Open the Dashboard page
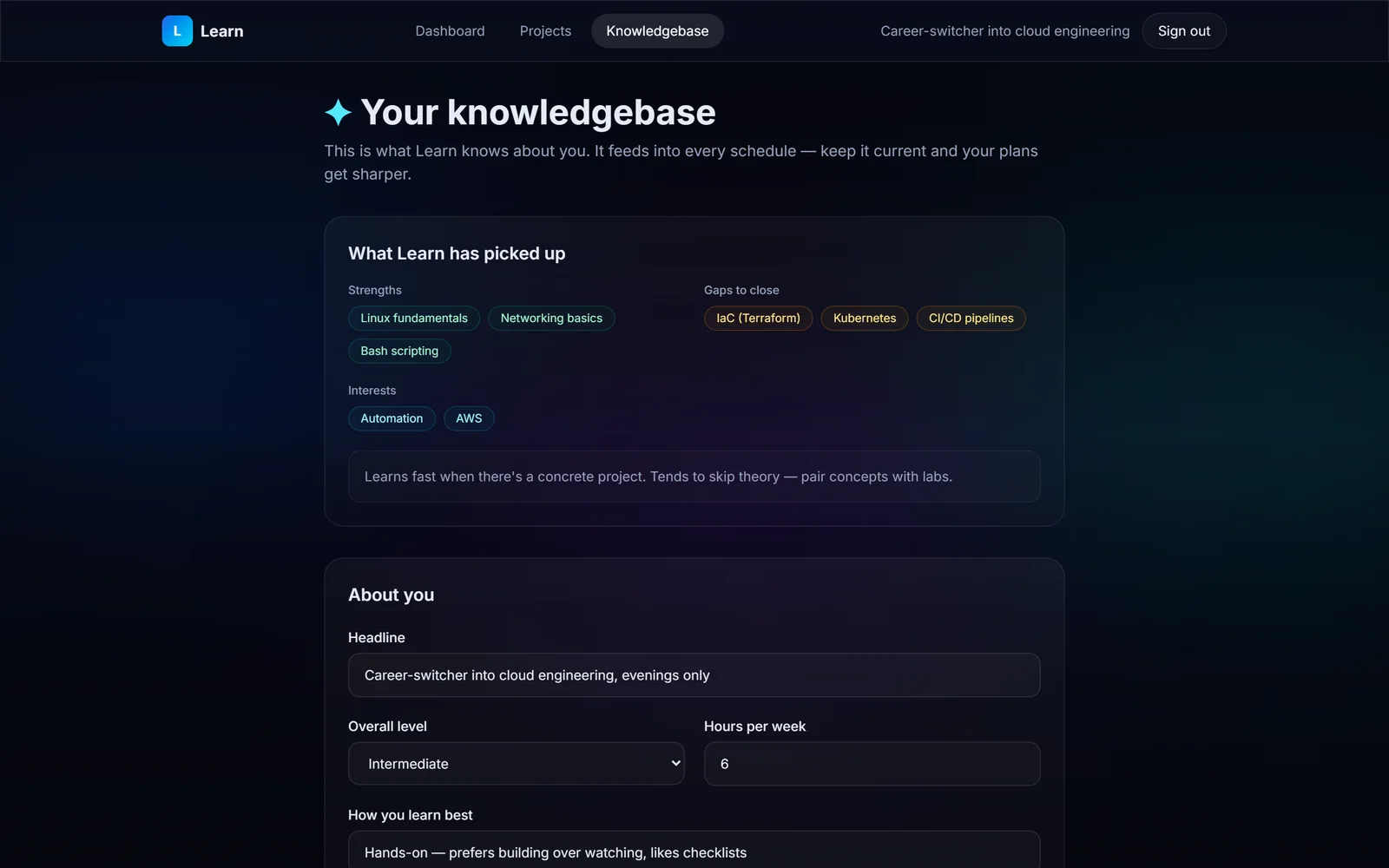The width and height of the screenshot is (1389, 868). click(450, 31)
